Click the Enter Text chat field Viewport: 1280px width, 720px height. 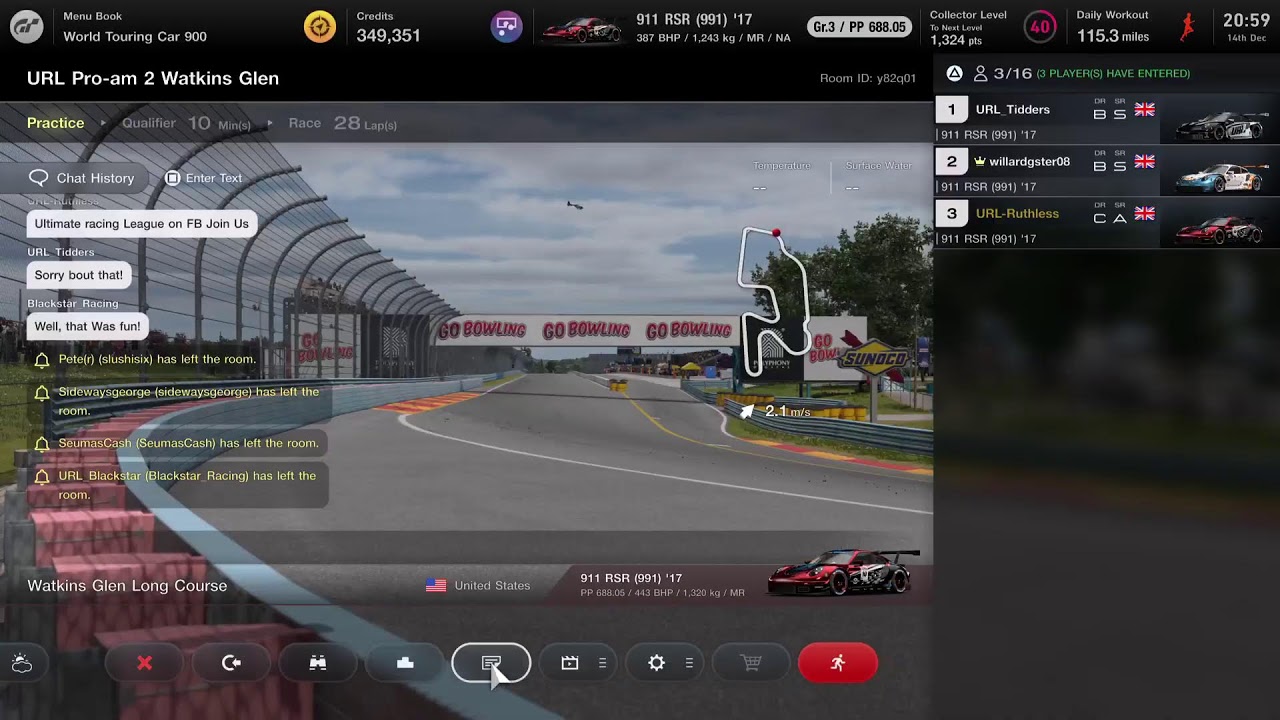coord(204,178)
